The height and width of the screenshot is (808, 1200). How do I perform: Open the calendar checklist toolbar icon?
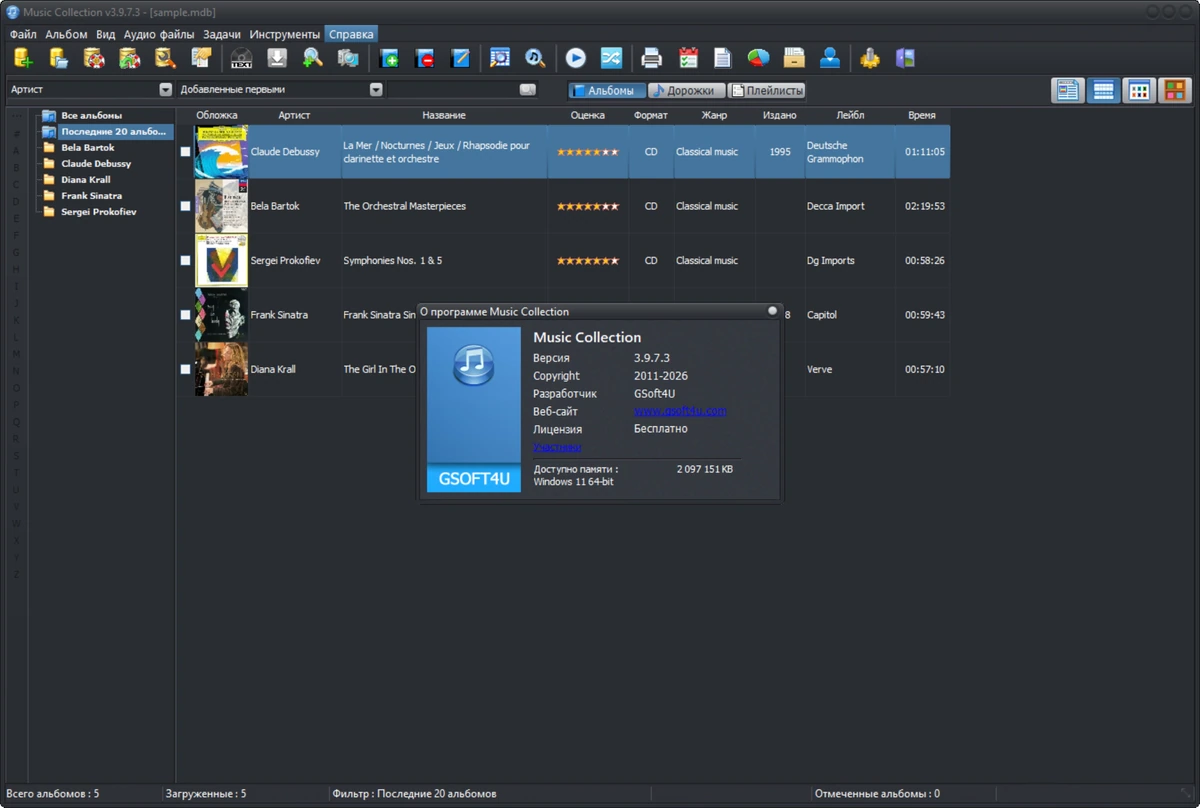(x=687, y=58)
